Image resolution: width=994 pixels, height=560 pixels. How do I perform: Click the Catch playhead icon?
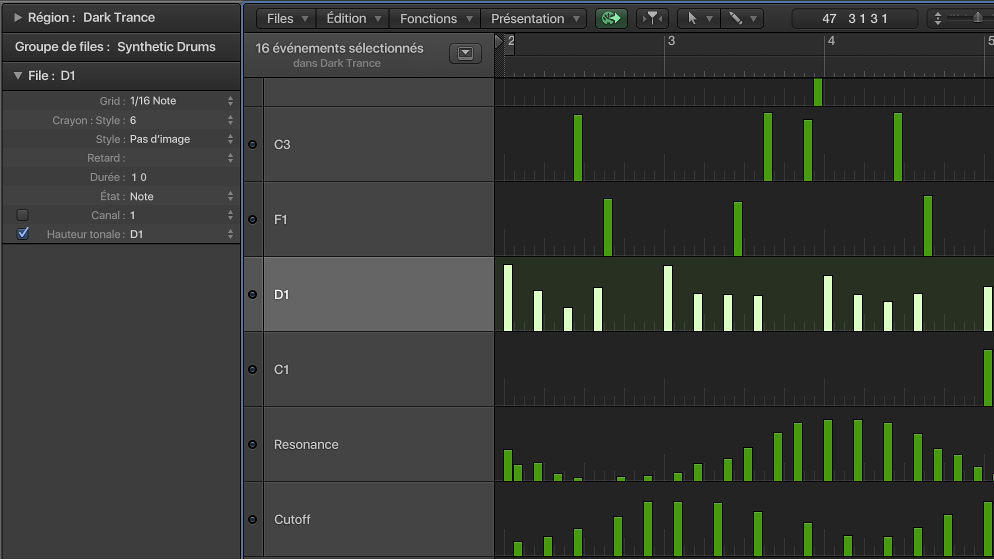click(652, 18)
